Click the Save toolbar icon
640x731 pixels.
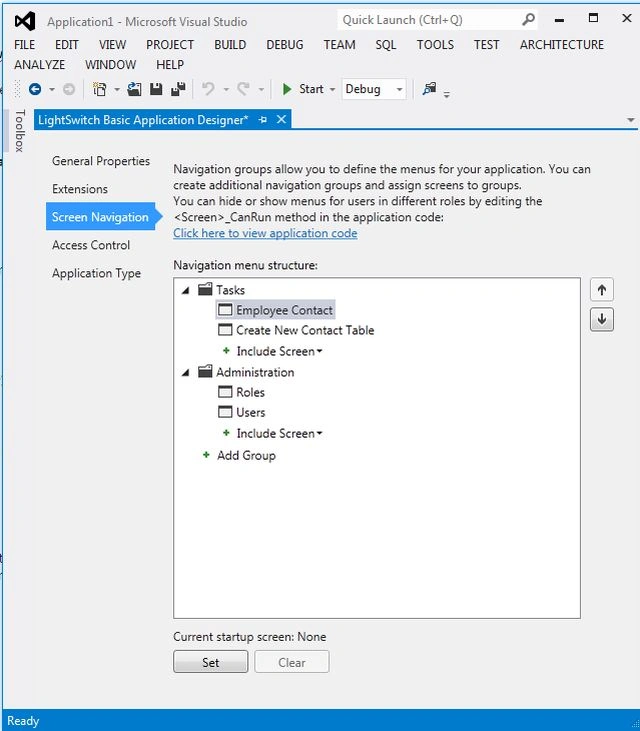[156, 89]
